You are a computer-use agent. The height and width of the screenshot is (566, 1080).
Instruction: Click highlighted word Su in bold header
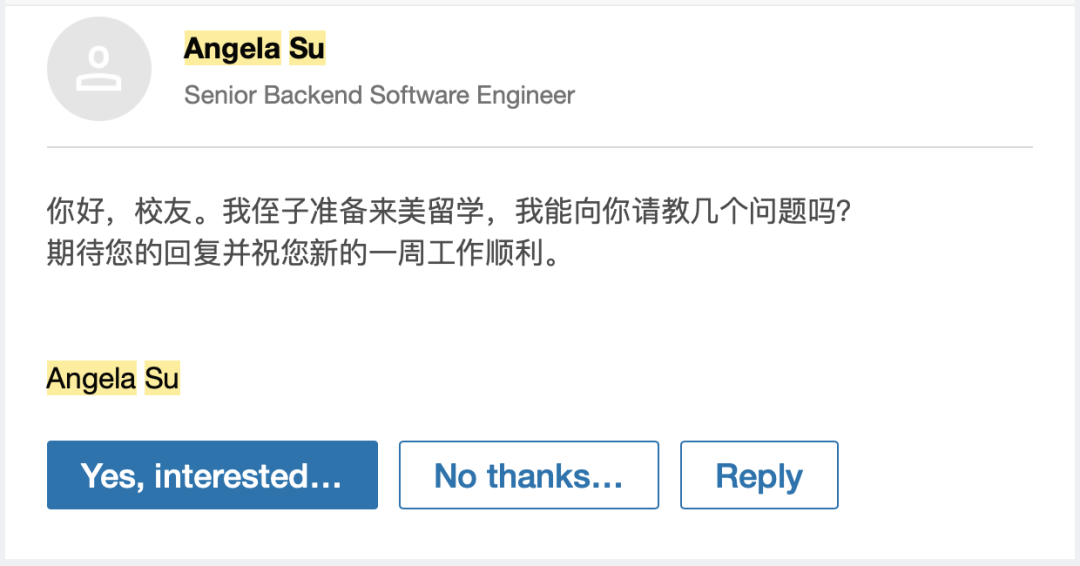coord(307,48)
